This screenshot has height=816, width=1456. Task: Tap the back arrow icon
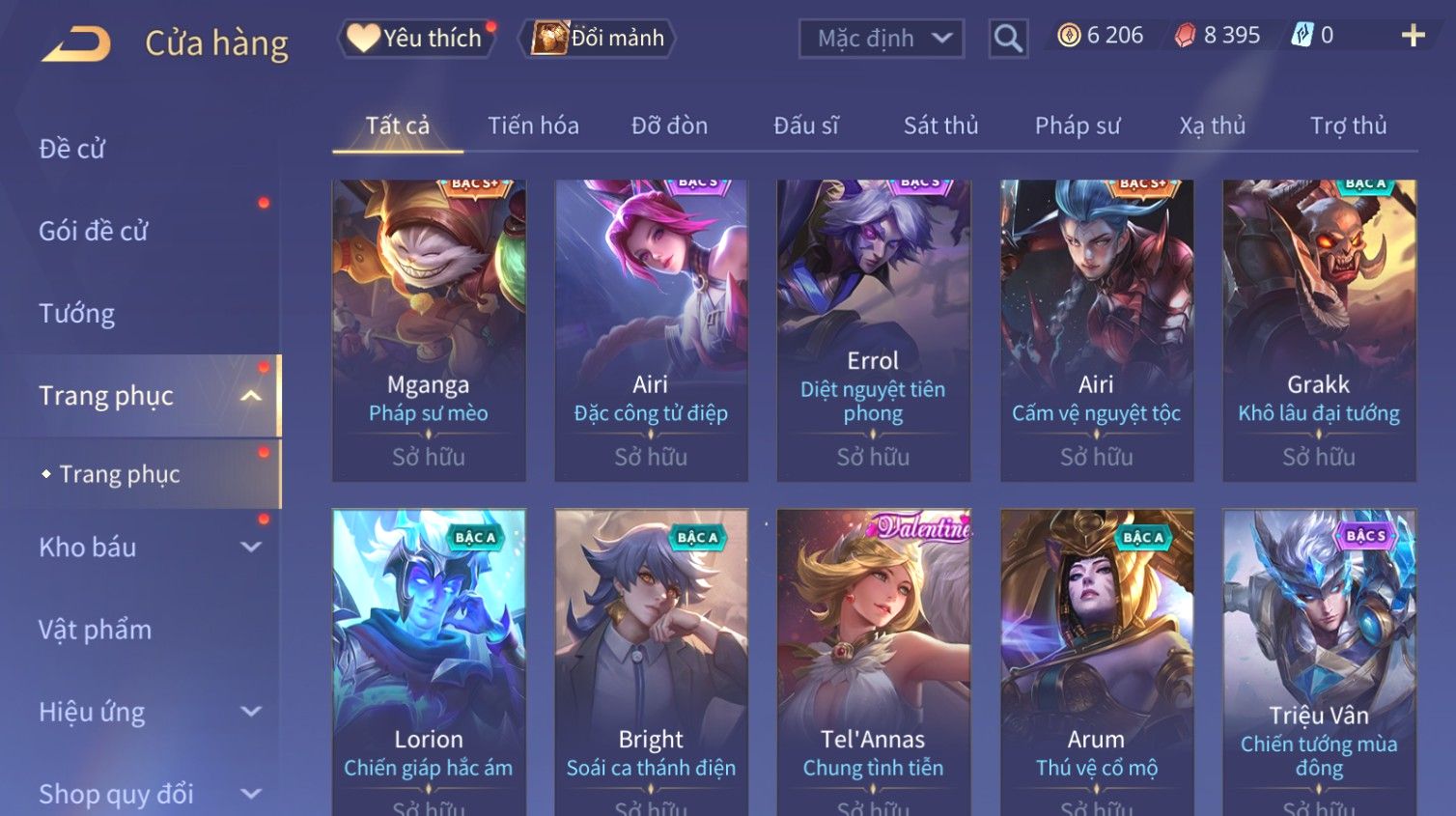pos(76,43)
